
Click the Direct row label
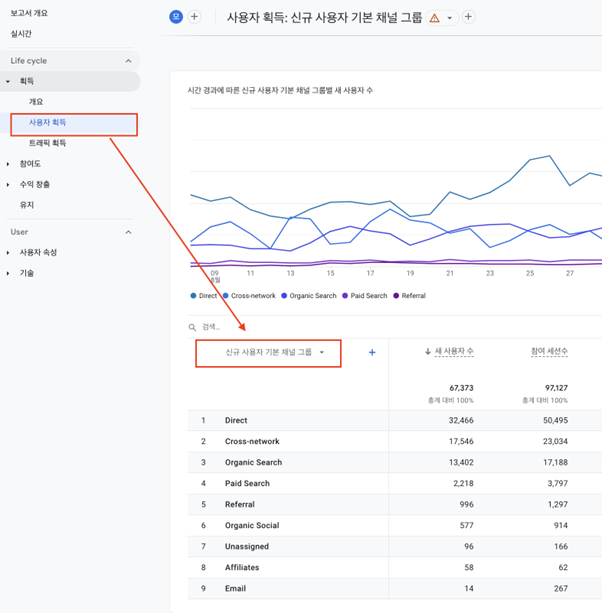(236, 421)
